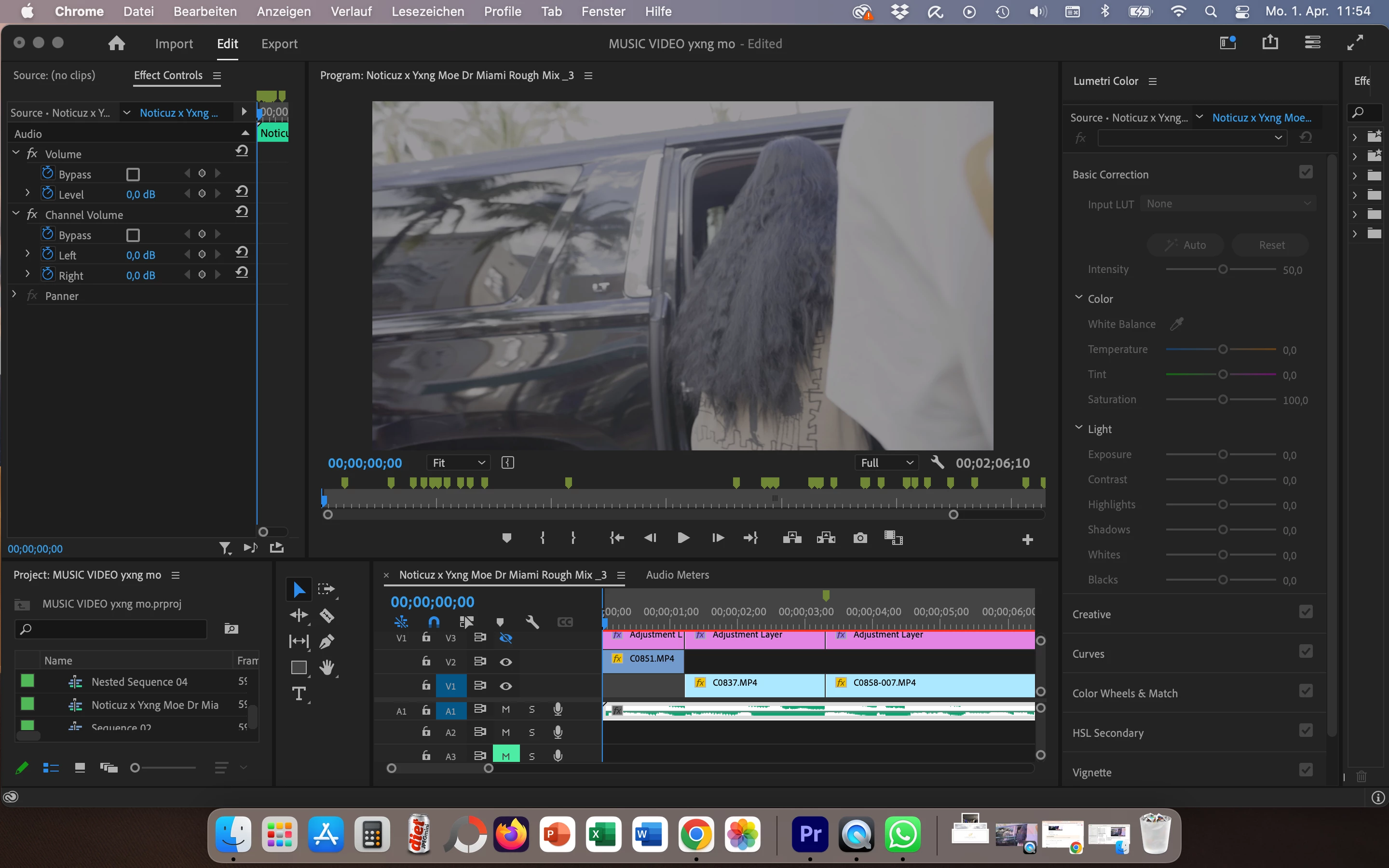This screenshot has height=868, width=1389.
Task: Open the Fenster menu
Action: point(603,12)
